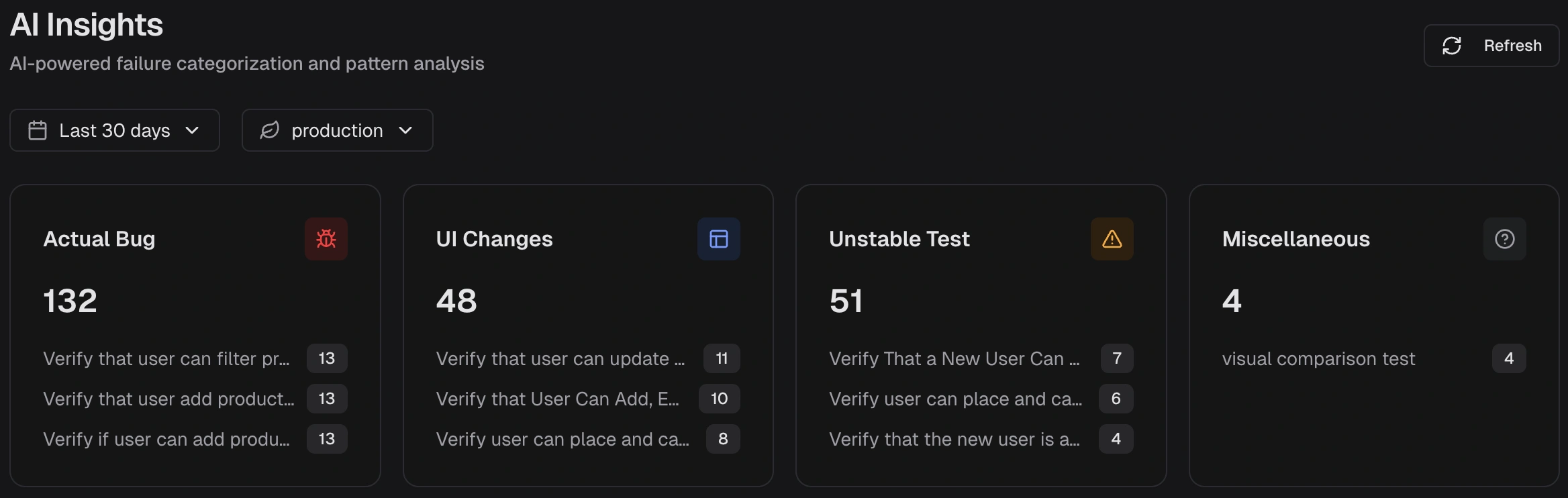Click the circular arrows refresh icon
Viewport: 1568px width, 498px height.
[1452, 46]
